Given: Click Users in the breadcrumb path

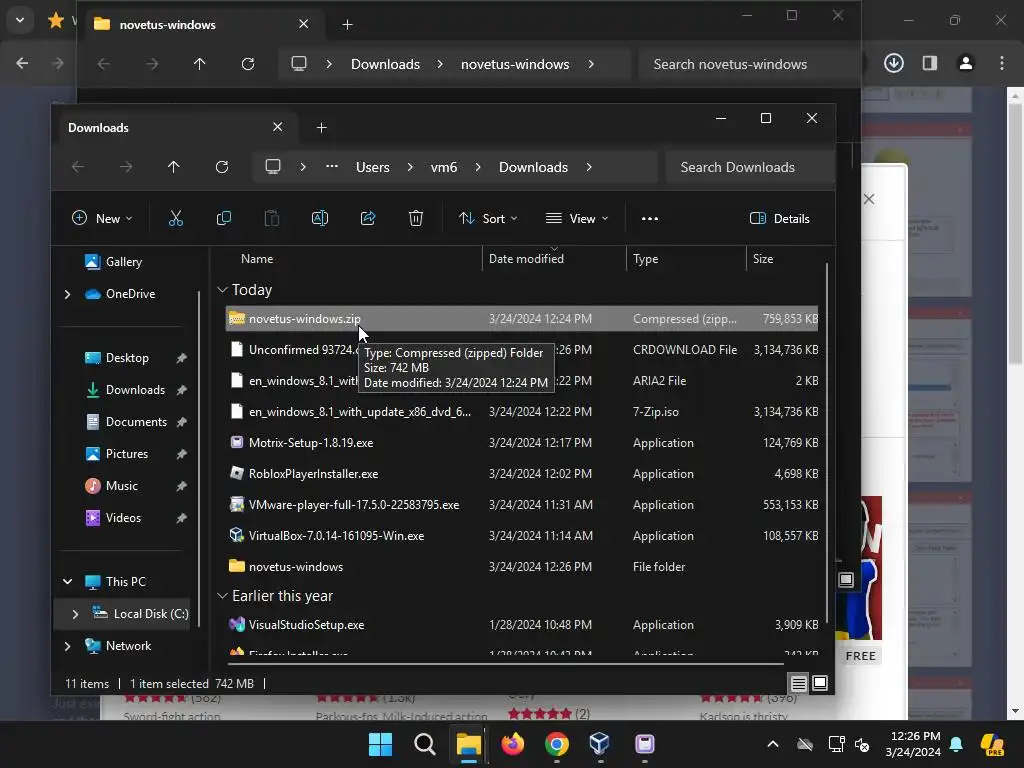Looking at the screenshot, I should tap(373, 167).
